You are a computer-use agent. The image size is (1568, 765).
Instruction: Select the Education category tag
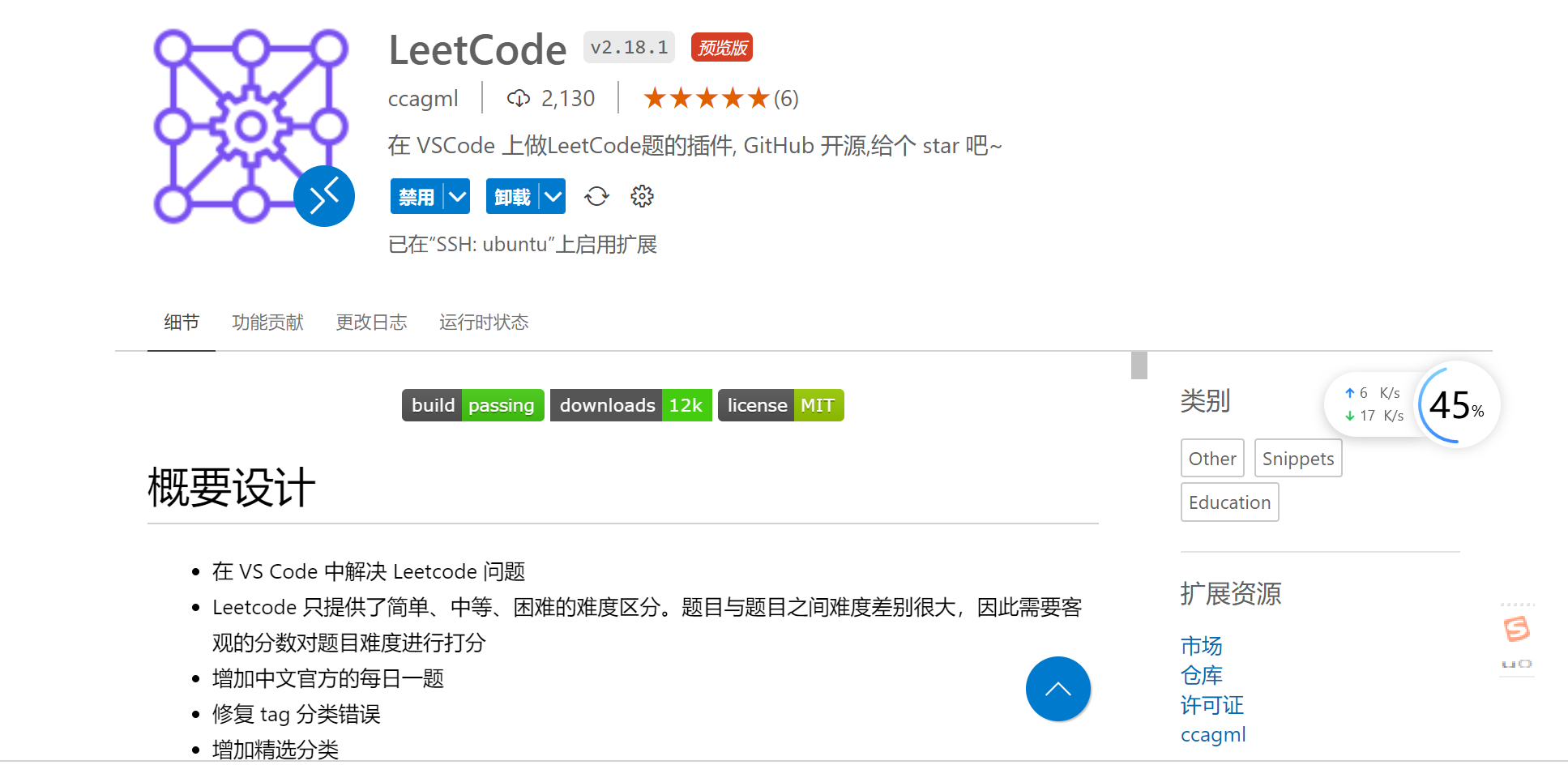pyautogui.click(x=1230, y=502)
